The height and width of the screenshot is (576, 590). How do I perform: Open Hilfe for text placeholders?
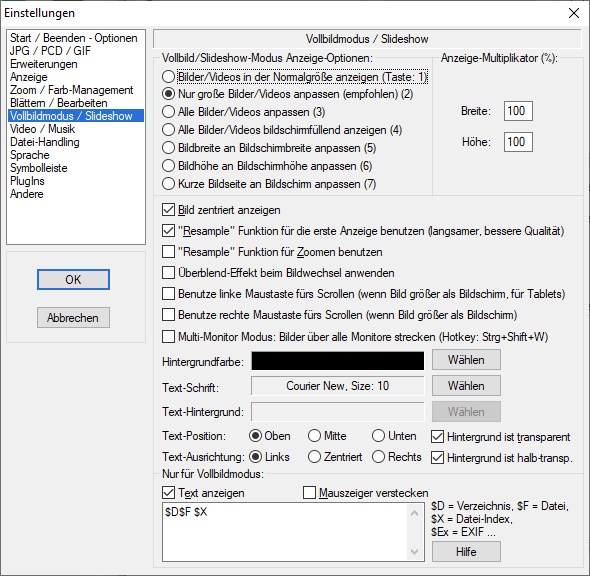pyautogui.click(x=466, y=552)
